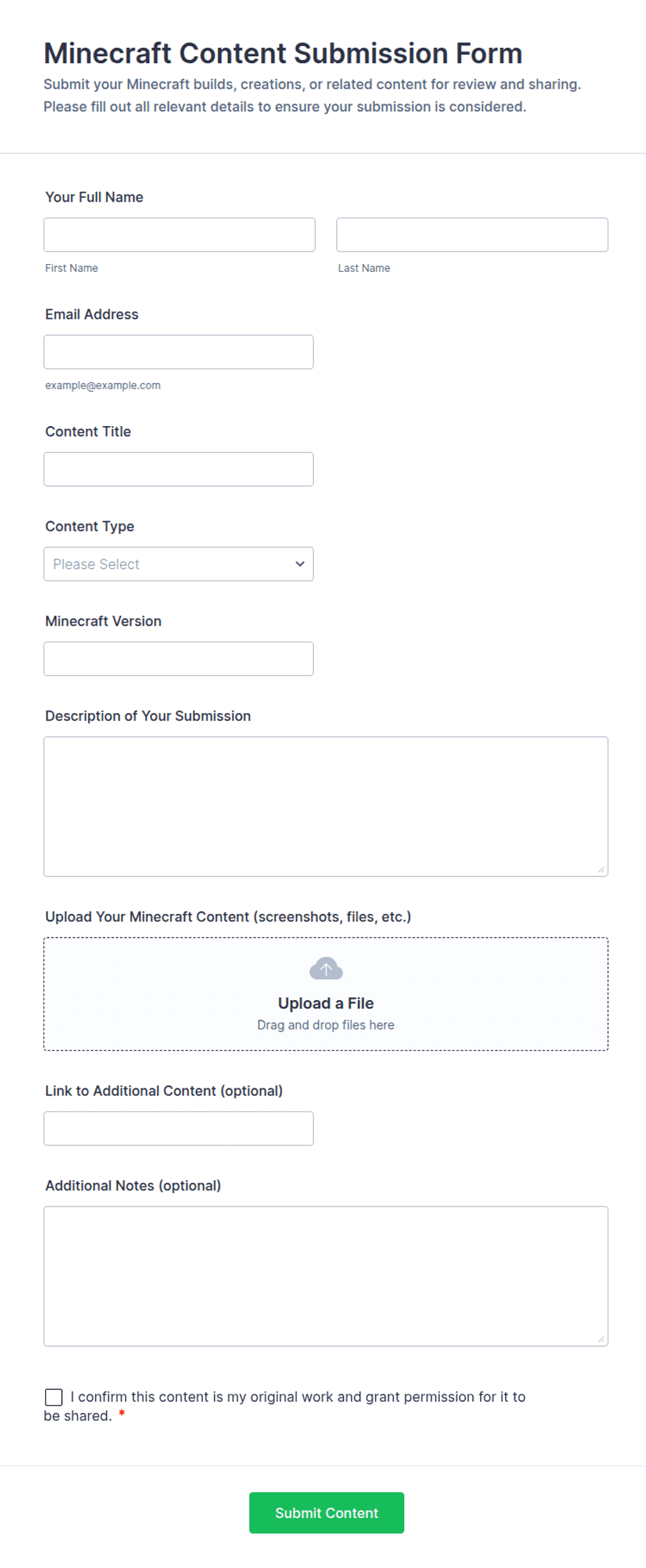Click the Content Type chevron arrow

pos(300,564)
